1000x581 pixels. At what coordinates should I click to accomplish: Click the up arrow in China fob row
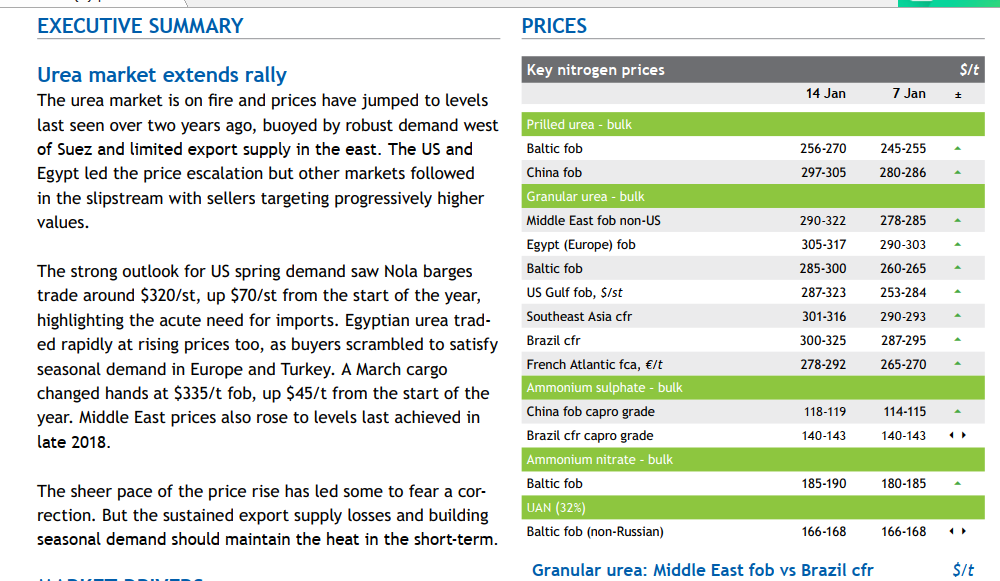click(x=957, y=172)
